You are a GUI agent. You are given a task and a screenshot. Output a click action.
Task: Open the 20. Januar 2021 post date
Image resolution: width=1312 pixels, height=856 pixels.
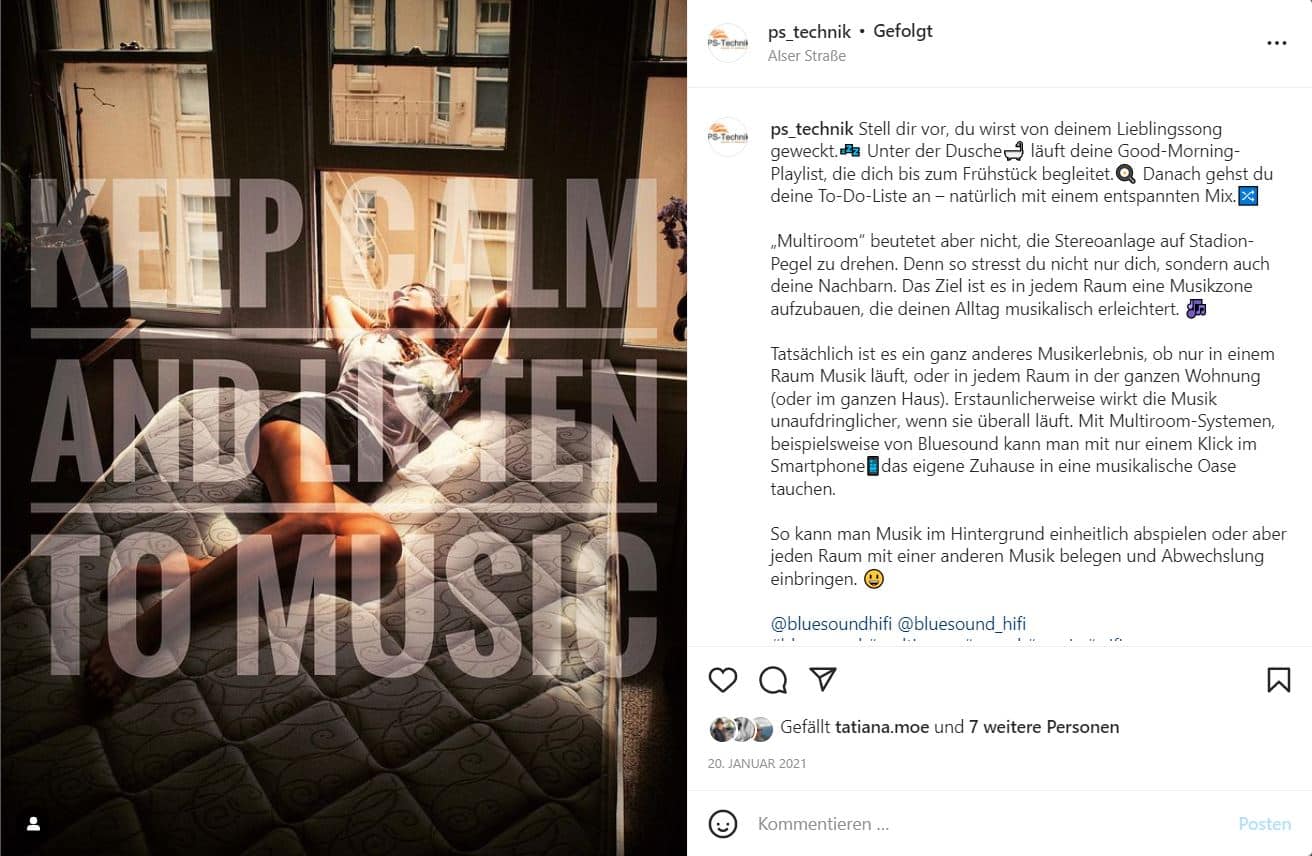pos(757,763)
